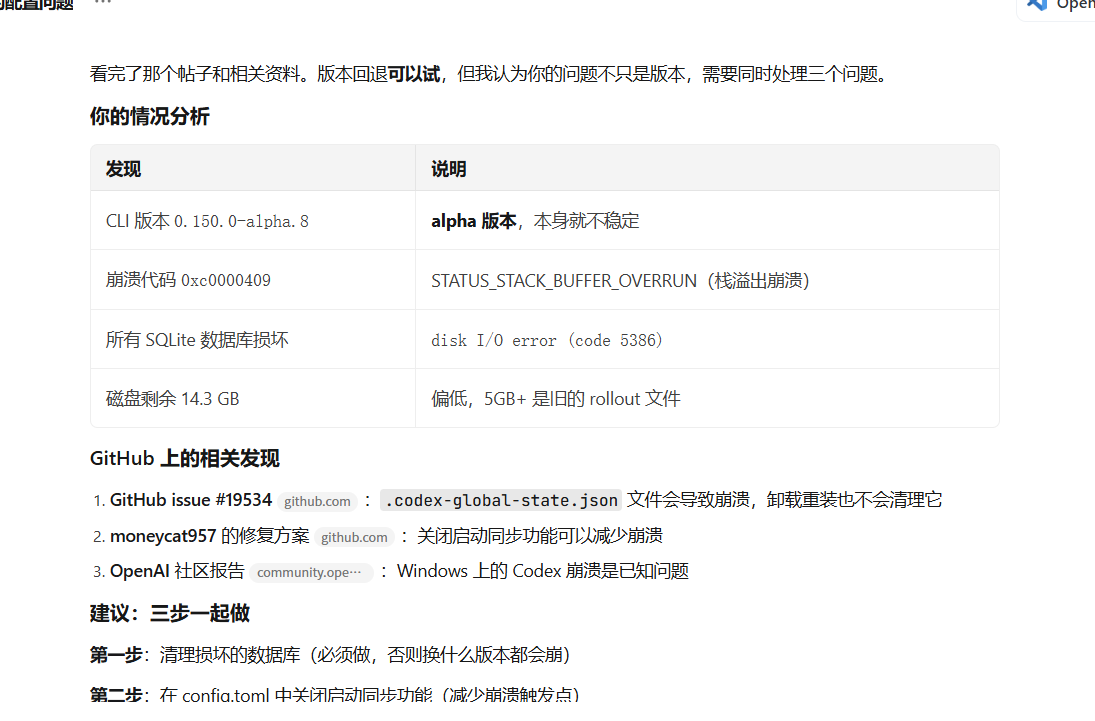Select cell "崩溃代码 0xc0000409"

[253, 280]
